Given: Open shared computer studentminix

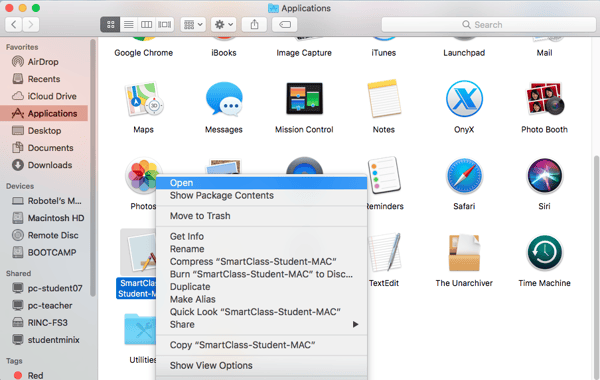Looking at the screenshot, I should coord(44,339).
